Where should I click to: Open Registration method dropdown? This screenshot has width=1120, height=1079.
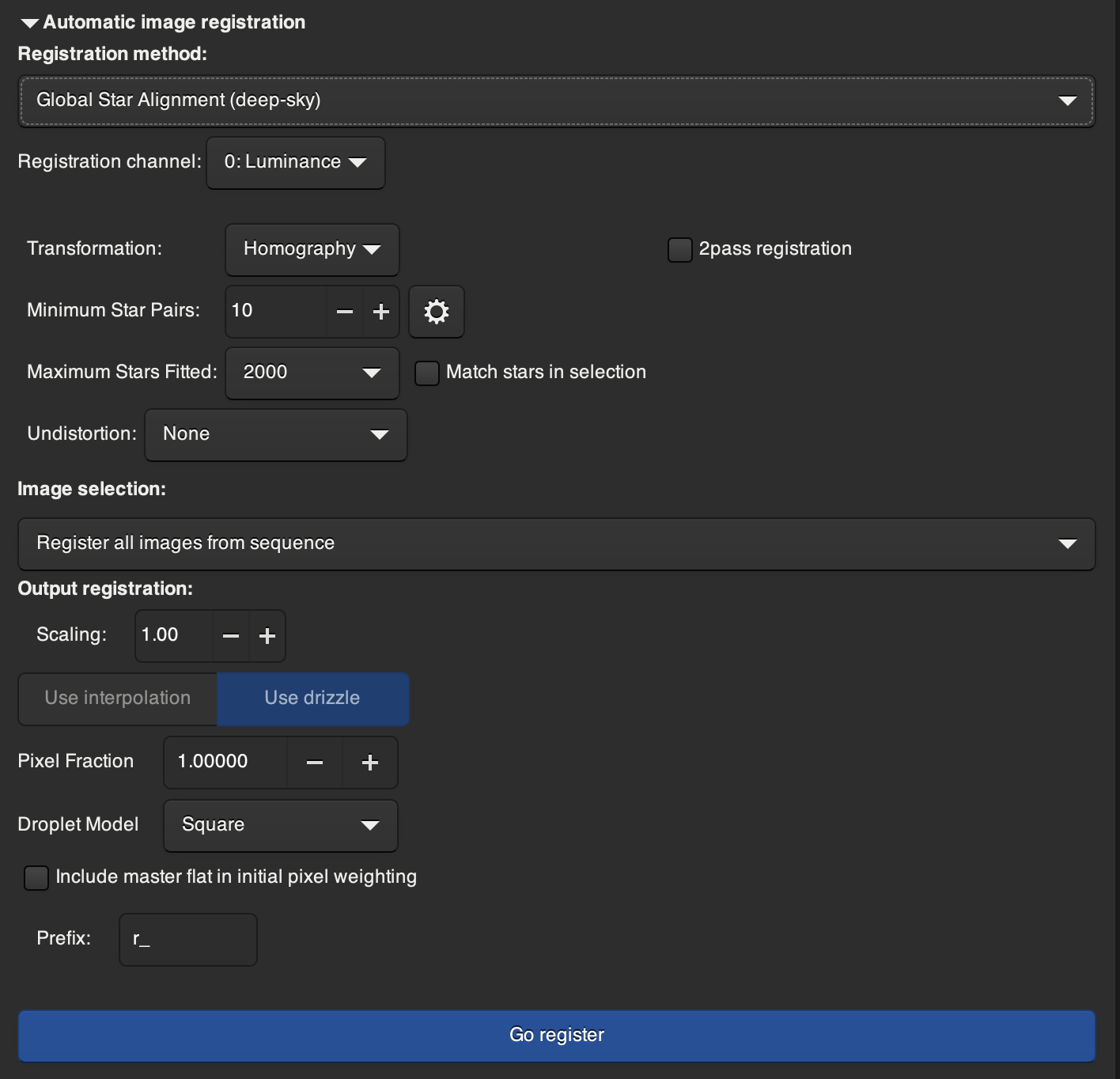[x=556, y=100]
